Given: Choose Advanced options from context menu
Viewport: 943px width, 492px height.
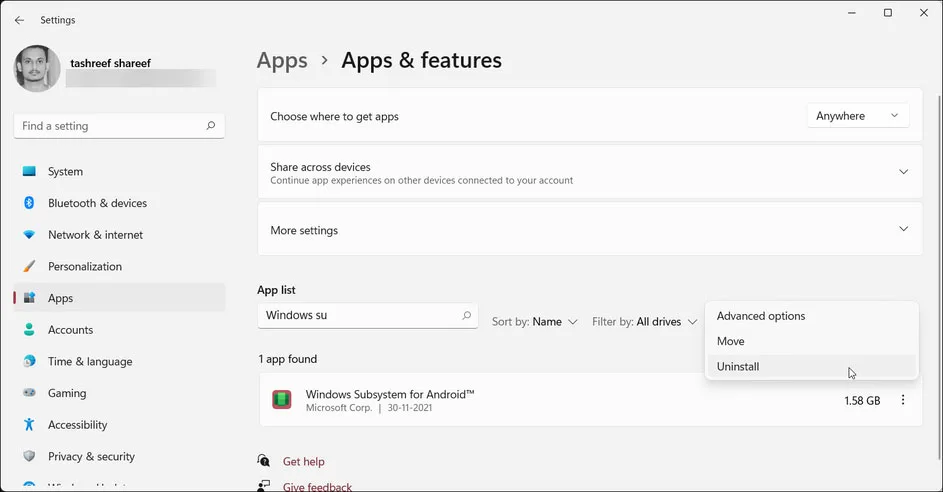Looking at the screenshot, I should tap(812, 316).
